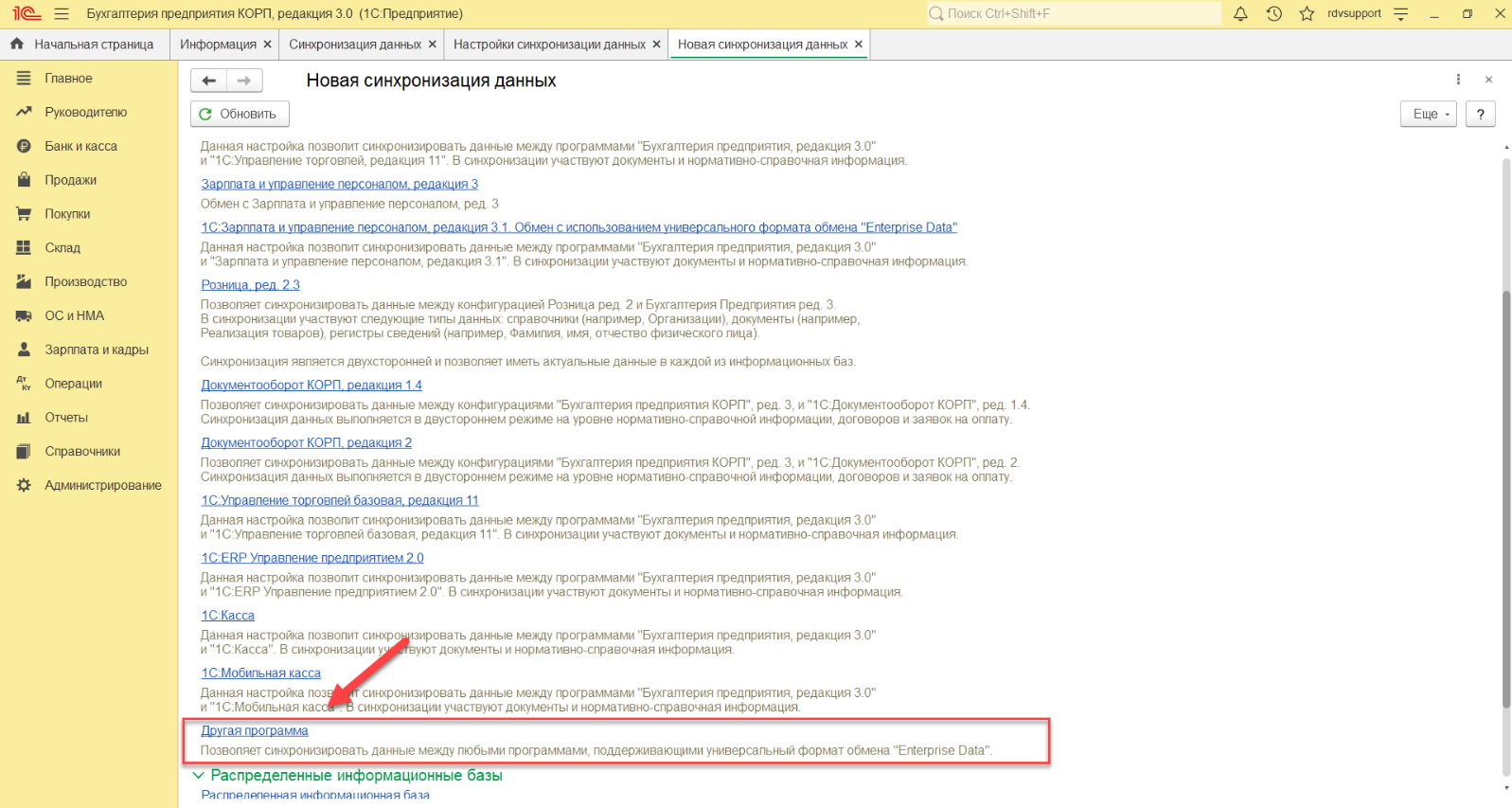
Task: Open service settings lines icon beside rdvsupport
Action: pyautogui.click(x=1401, y=13)
